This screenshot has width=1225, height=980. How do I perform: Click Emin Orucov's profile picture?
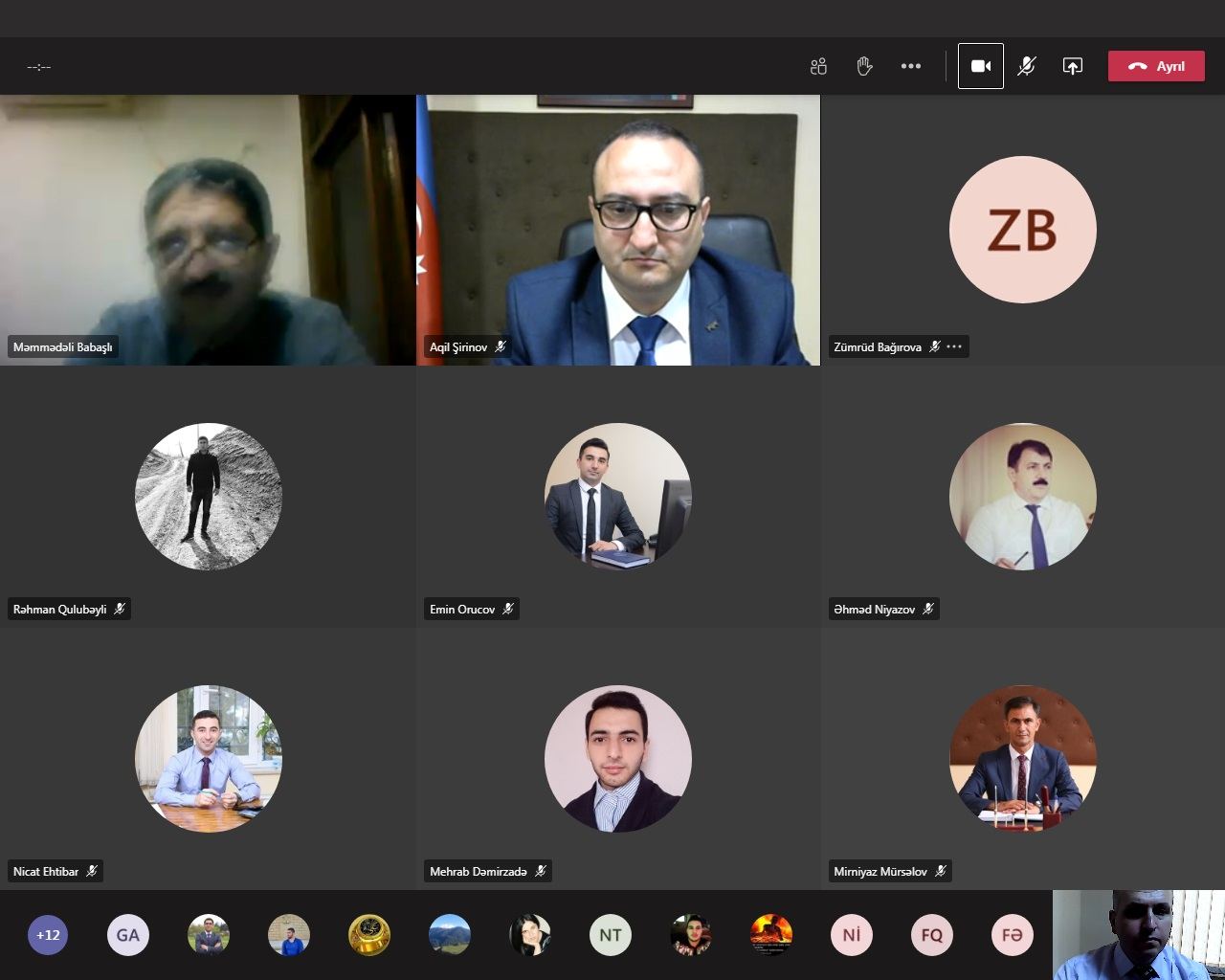coord(618,496)
